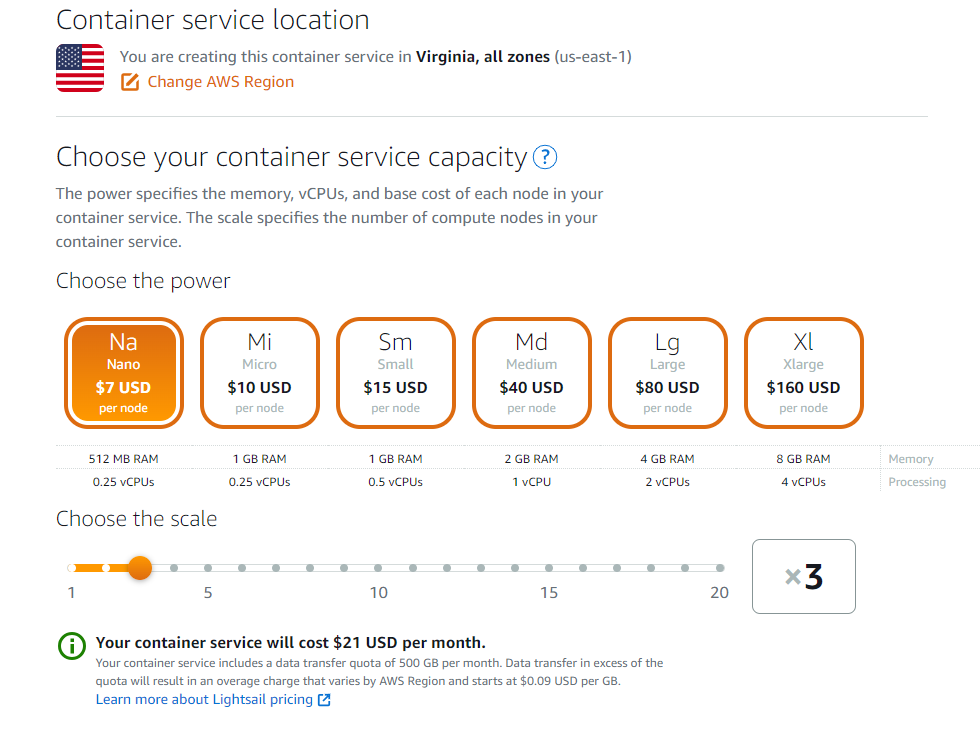Select the Small $15 USD power option
The image size is (980, 729).
396,373
